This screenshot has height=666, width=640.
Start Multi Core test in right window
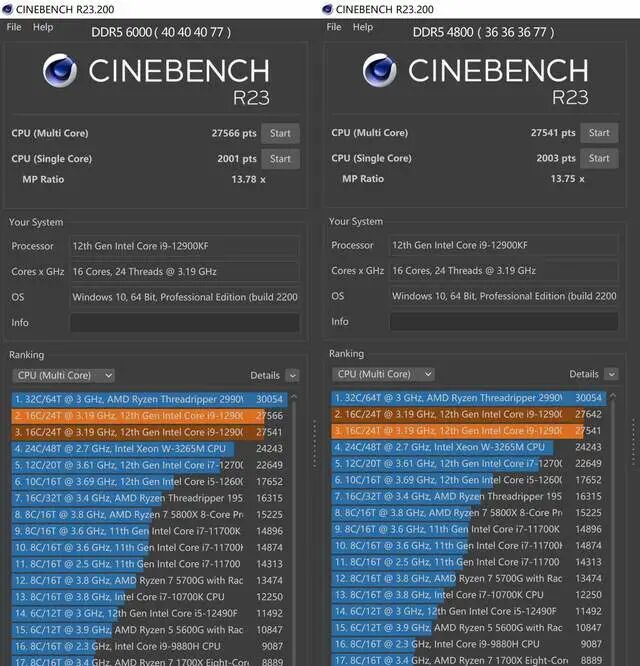(599, 133)
